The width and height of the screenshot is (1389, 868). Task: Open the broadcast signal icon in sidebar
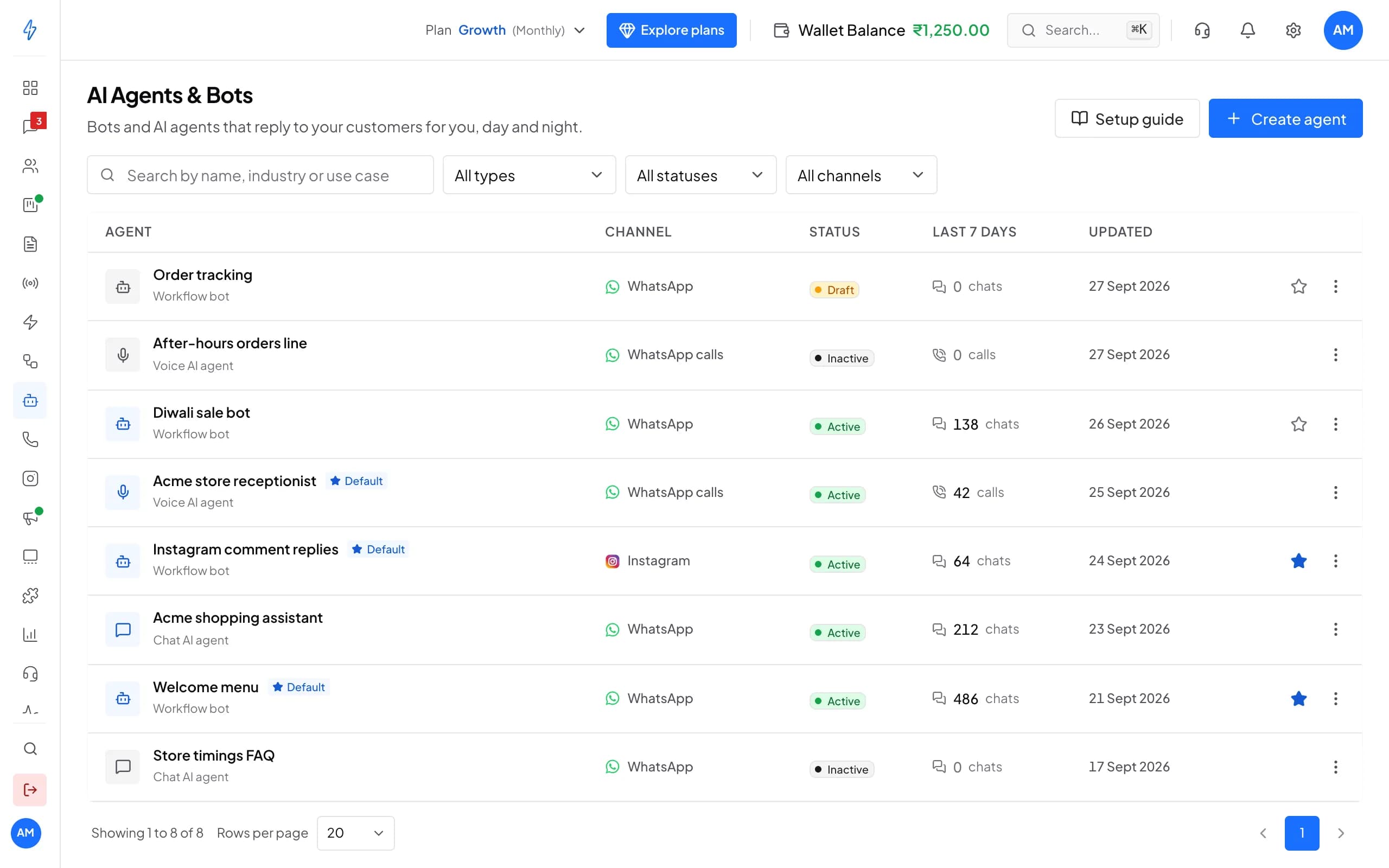pyautogui.click(x=30, y=283)
